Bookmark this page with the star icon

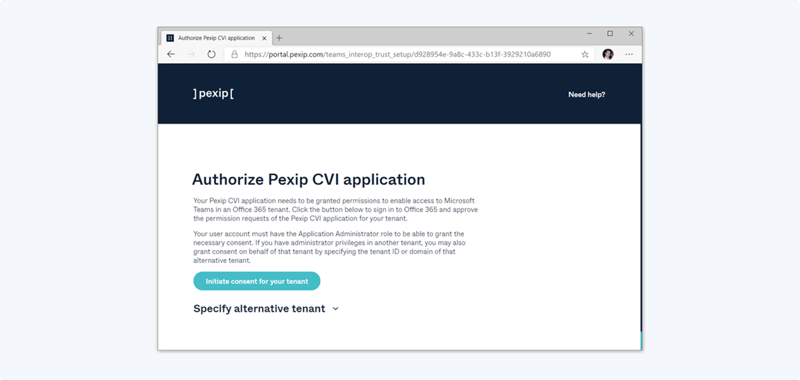[x=585, y=54]
